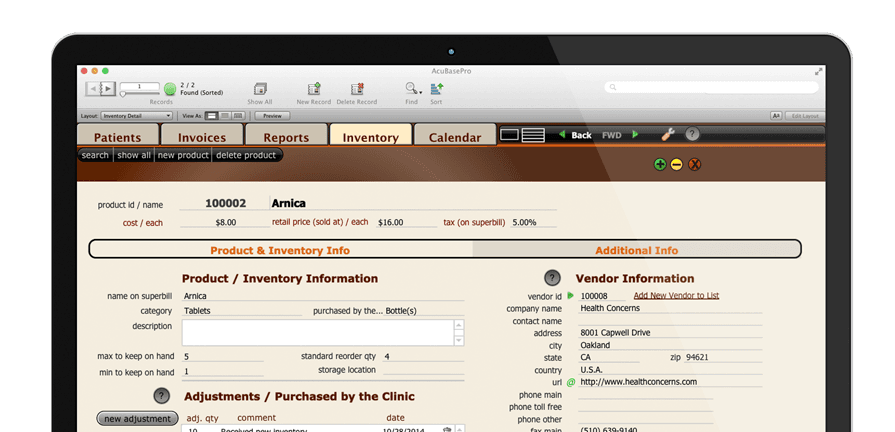Click the Show All toolbar icon

pyautogui.click(x=260, y=90)
